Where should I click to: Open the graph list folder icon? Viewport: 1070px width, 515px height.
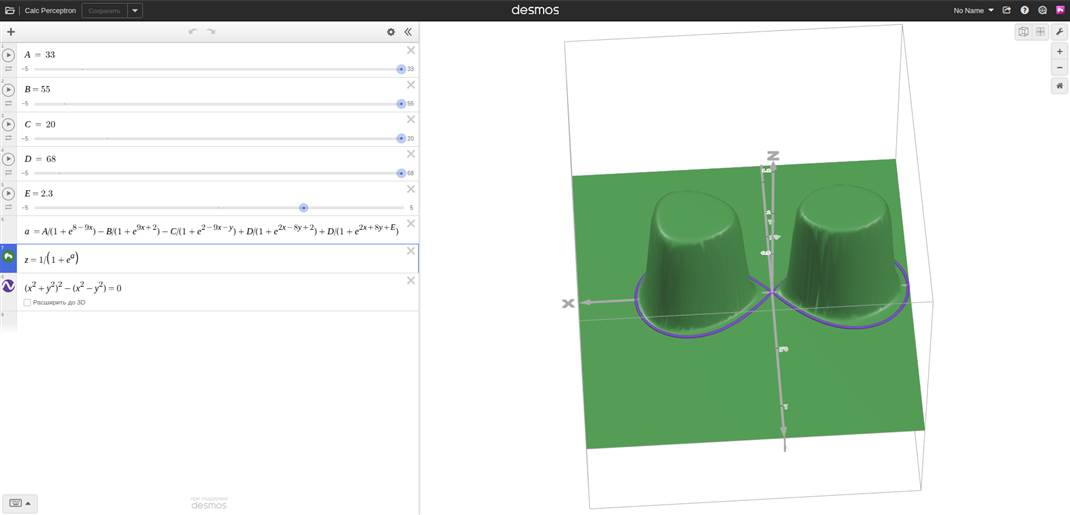click(x=9, y=10)
